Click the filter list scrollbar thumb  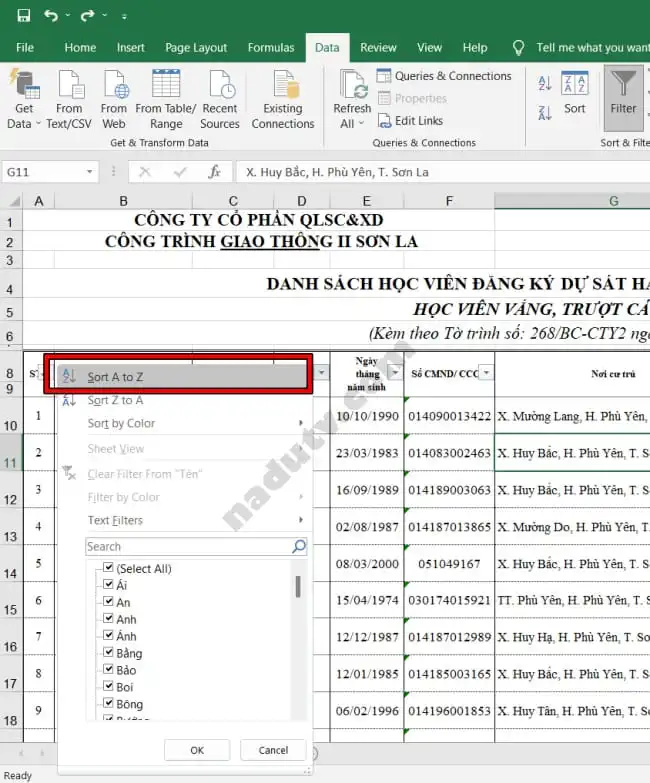point(298,587)
